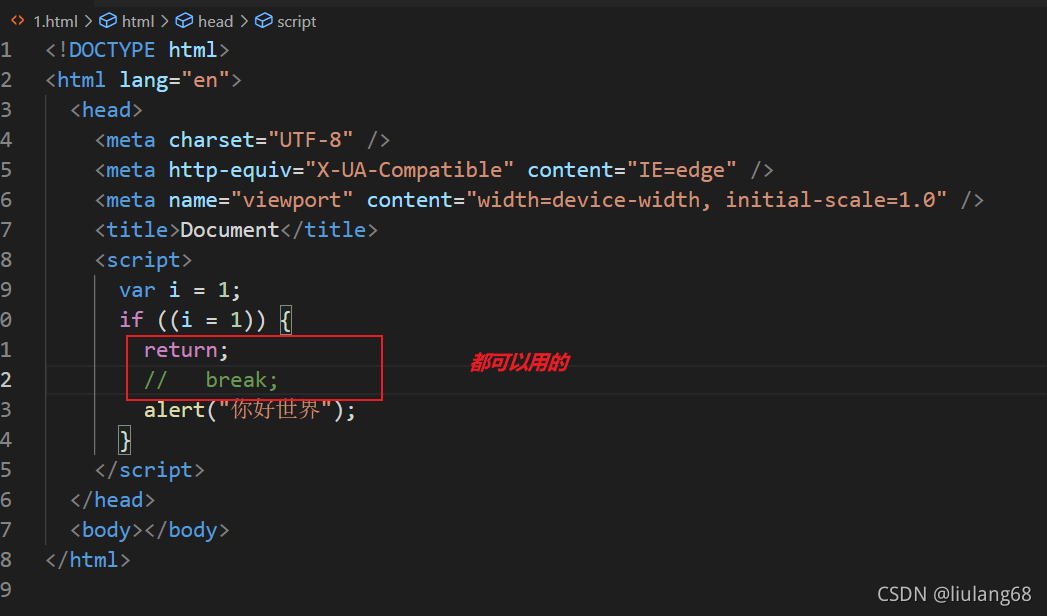Click the "X-UA-Compatible" string
Image resolution: width=1047 pixels, height=616 pixels.
coord(409,170)
